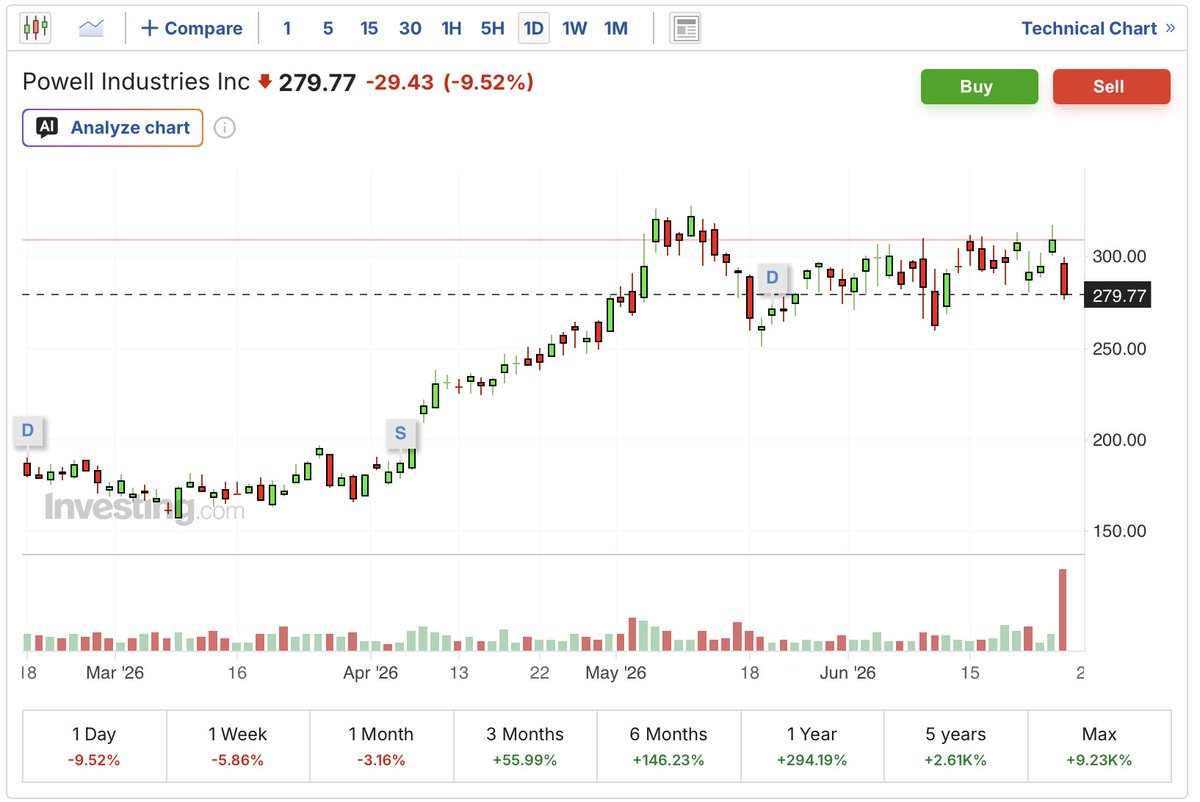Select the 5 years performance range

coord(956,747)
